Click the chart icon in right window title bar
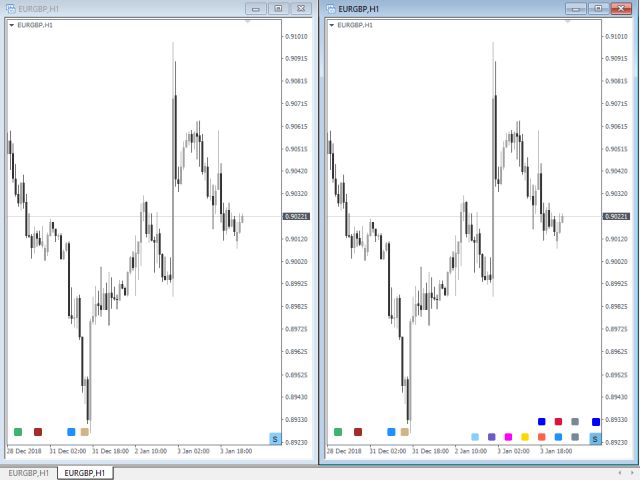The width and height of the screenshot is (640, 480). (331, 9)
